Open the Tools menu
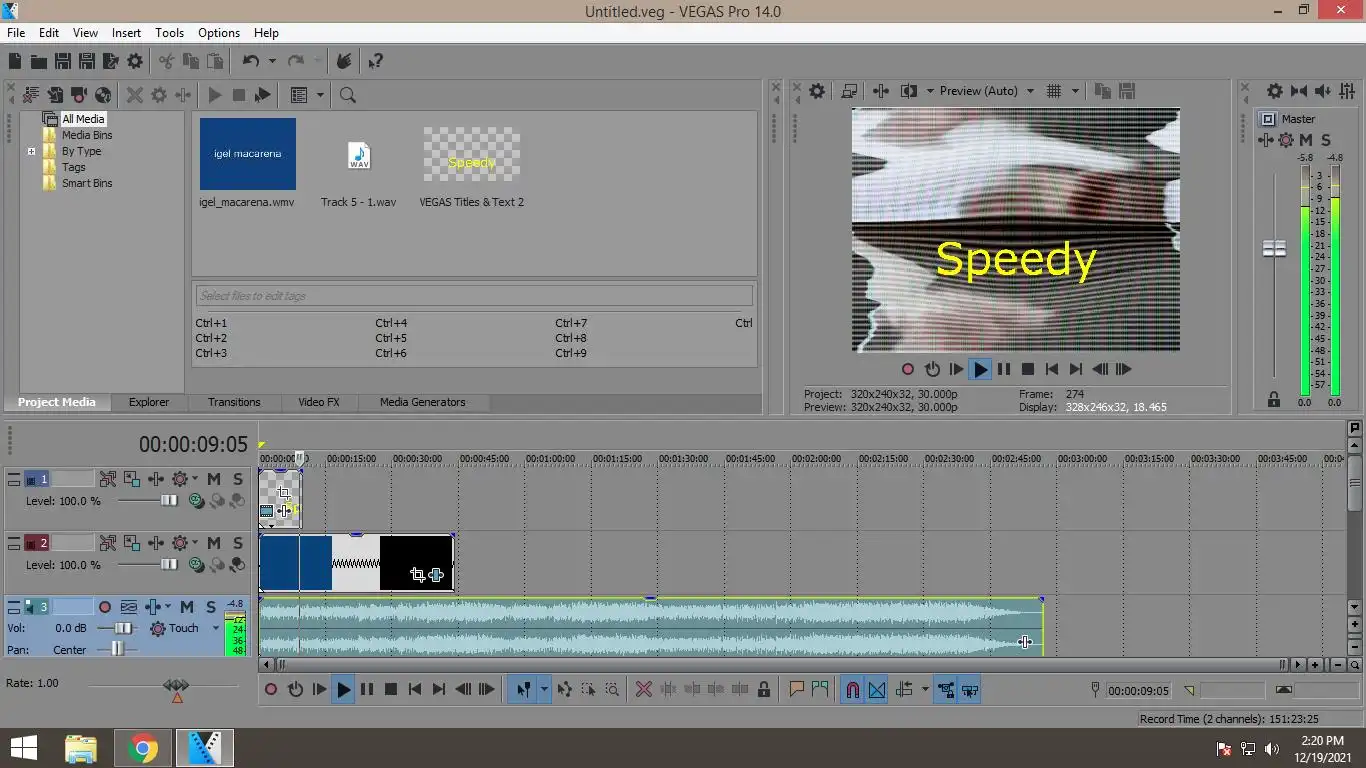The width and height of the screenshot is (1366, 768). tap(169, 33)
